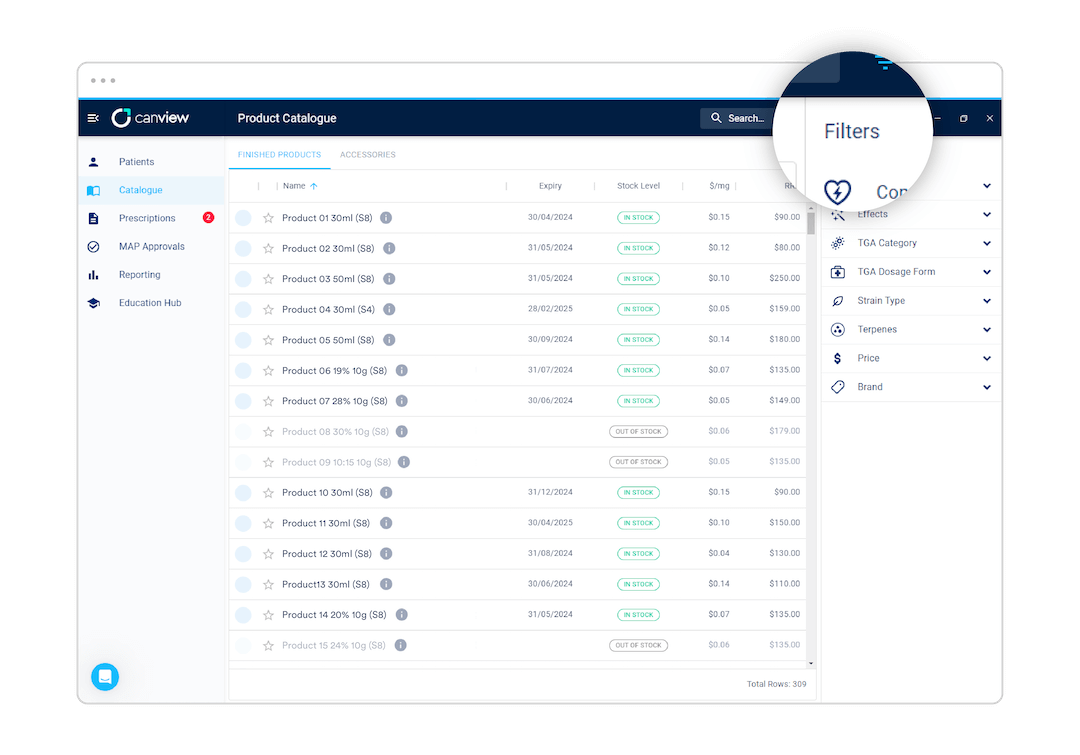Screen dimensions: 1080x755
Task: Open the Catalogue section
Action: (x=152, y=190)
